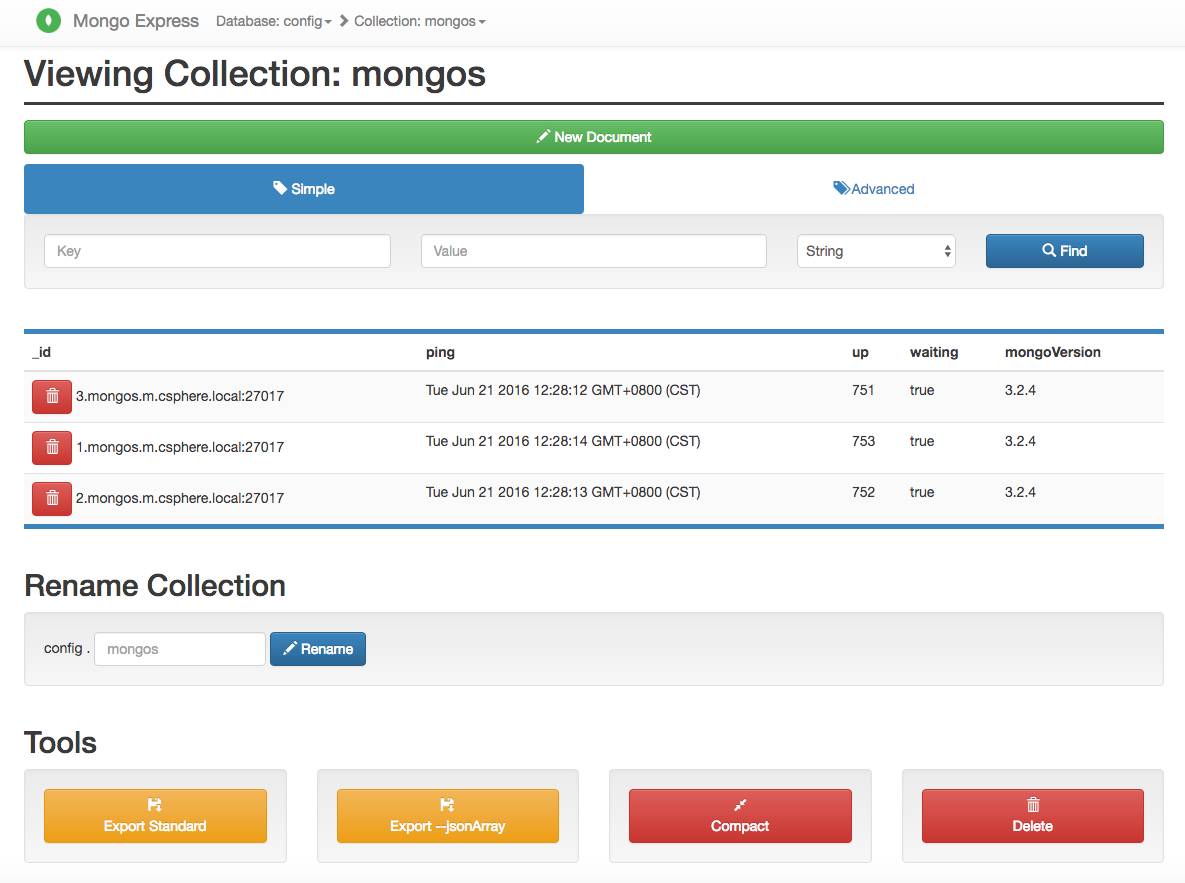Click the magnifier icon inside Find button
The height and width of the screenshot is (883, 1185).
(x=1048, y=250)
